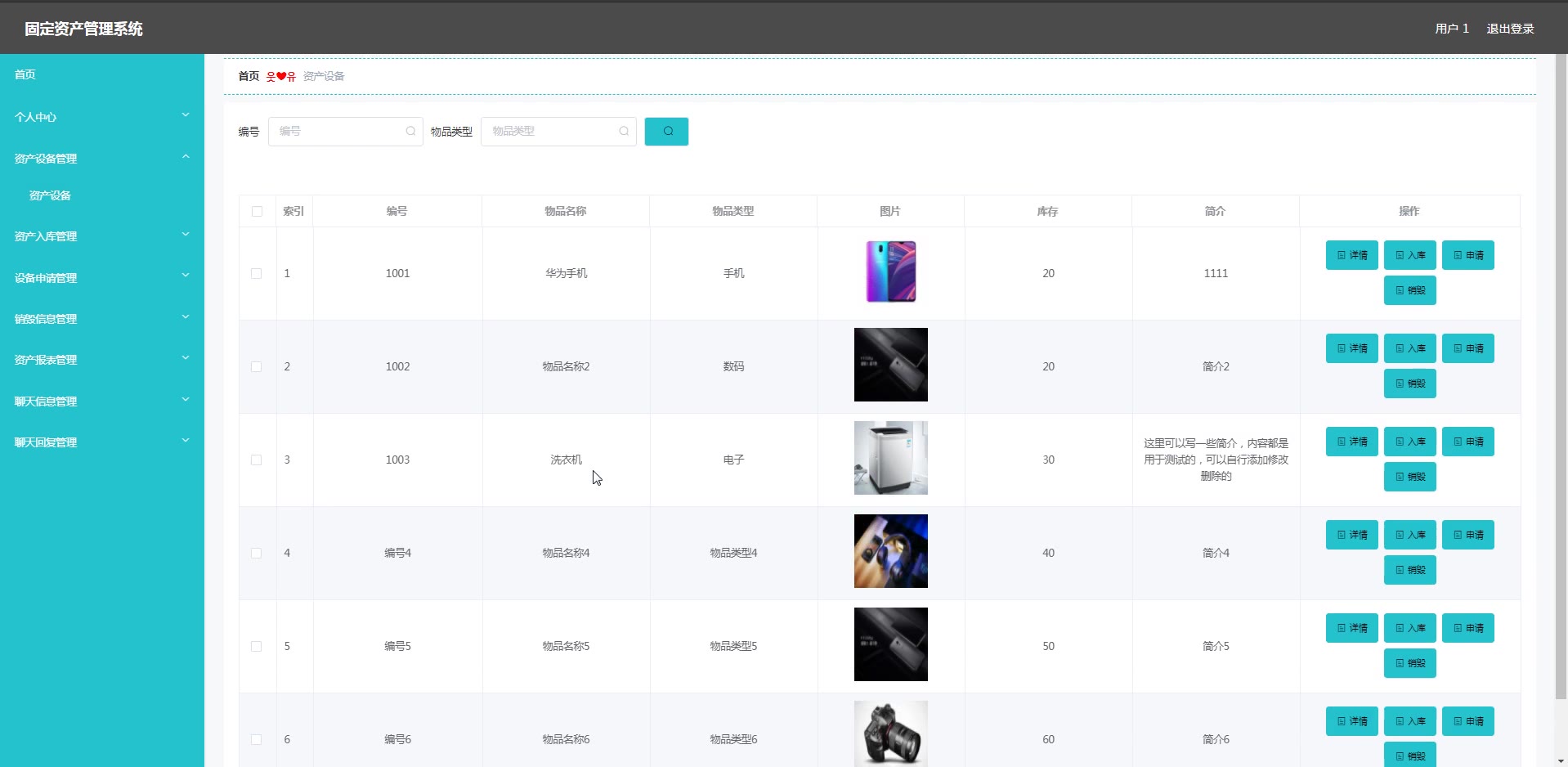Click 申请 in the 编号6 row
Viewport: 1568px width, 767px height.
point(1468,721)
